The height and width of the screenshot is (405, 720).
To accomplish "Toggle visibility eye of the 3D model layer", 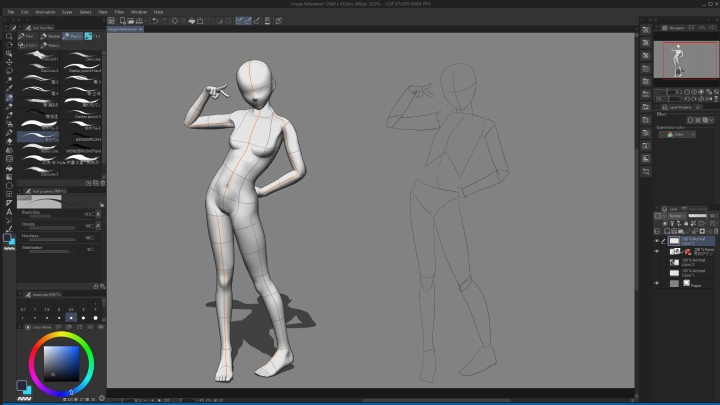I will (x=657, y=251).
